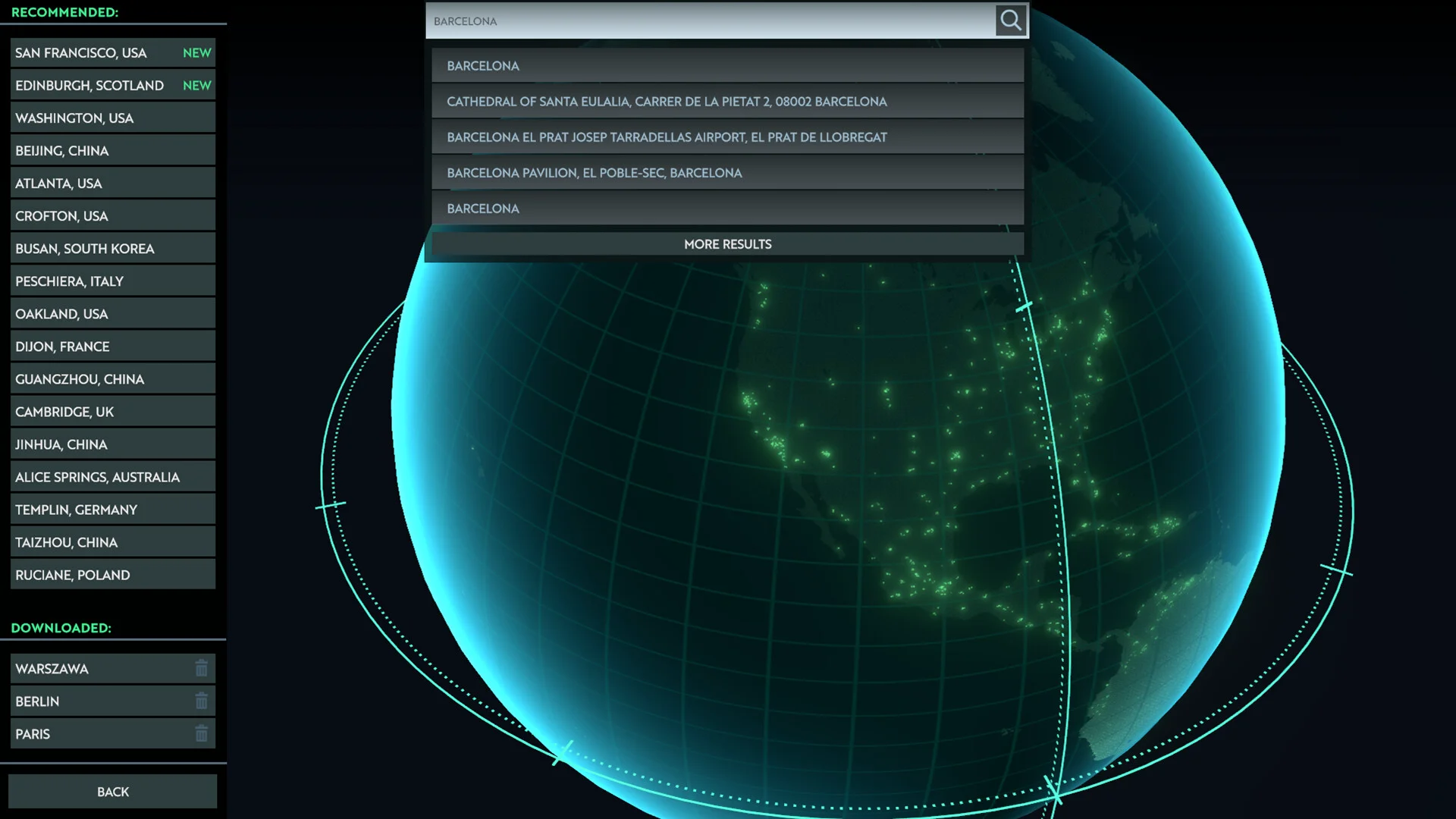The width and height of the screenshot is (1456, 819).
Task: Click the search magnifying glass icon
Action: click(x=1011, y=20)
